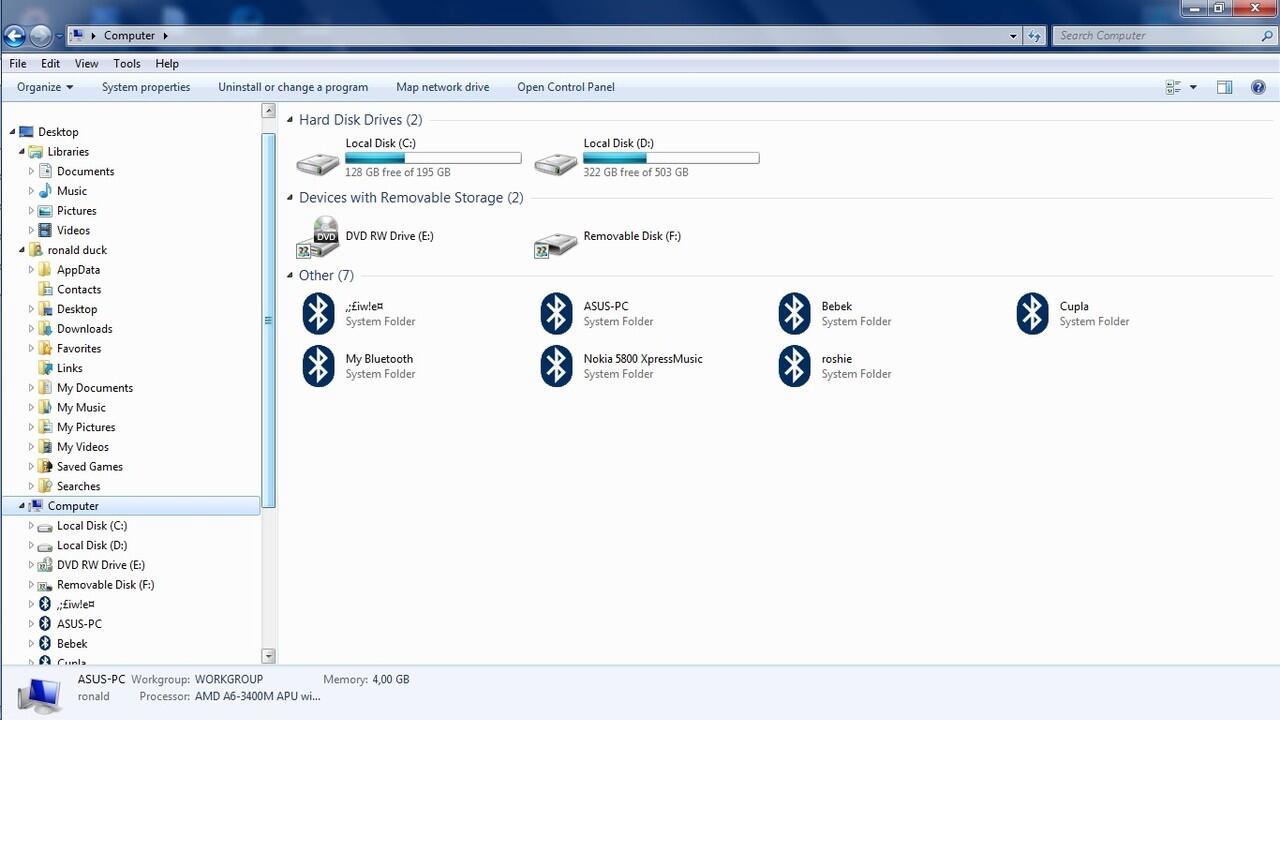1280x867 pixels.
Task: Click Uninstall or change a program
Action: pos(293,87)
